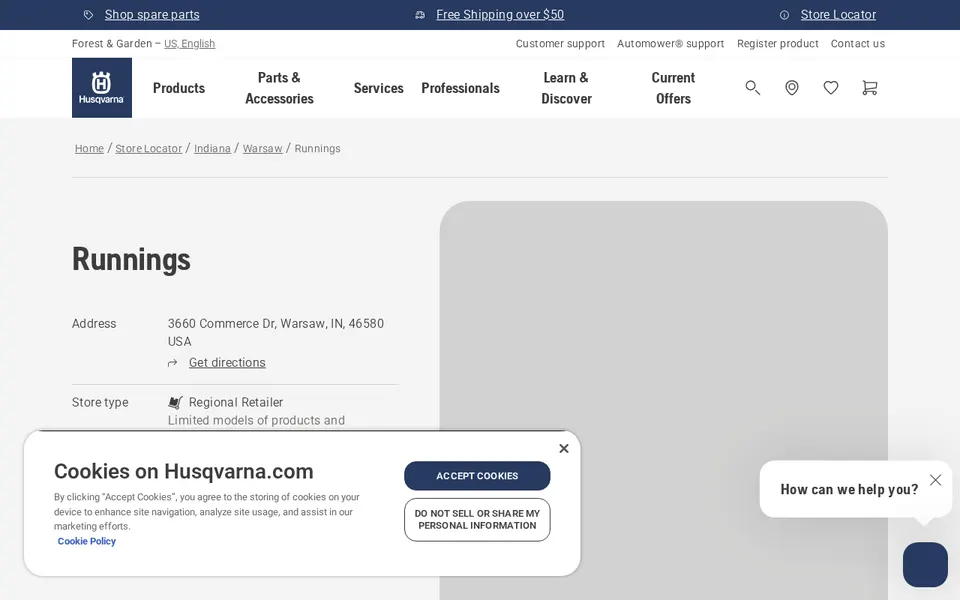This screenshot has height=600, width=960.
Task: Go to Store Locator breadcrumb
Action: 149,148
